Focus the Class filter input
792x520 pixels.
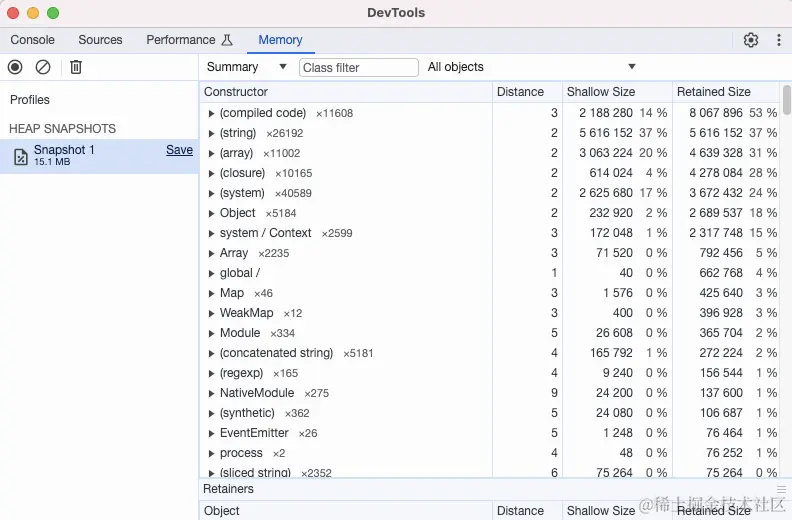pos(359,67)
